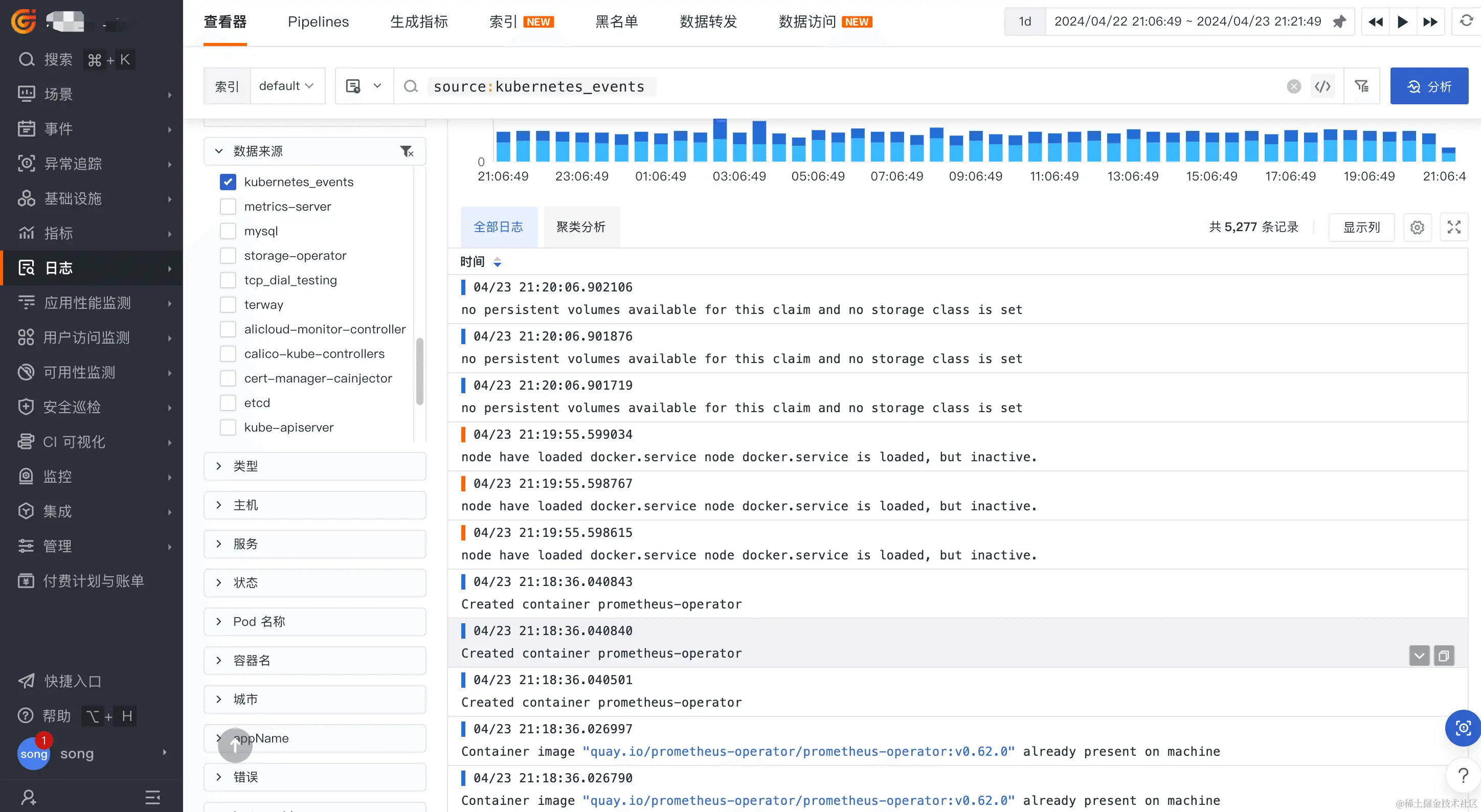Copy the highlighted log entry

pos(1444,656)
